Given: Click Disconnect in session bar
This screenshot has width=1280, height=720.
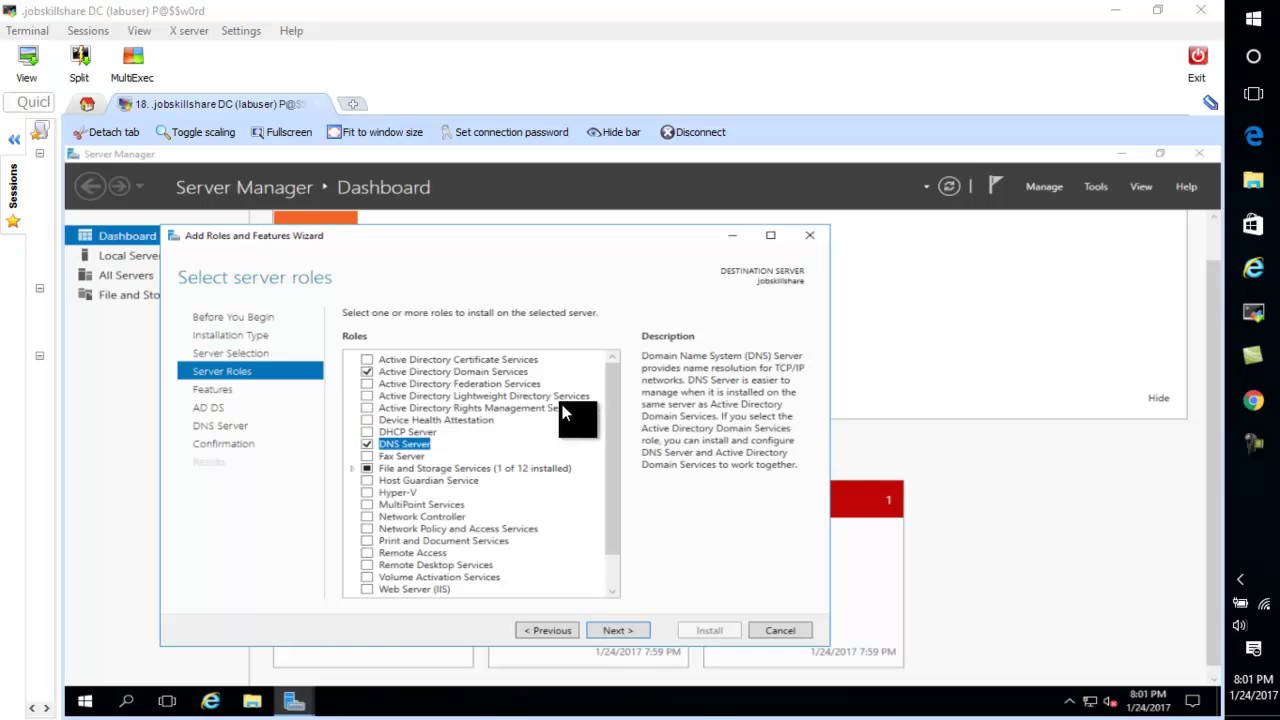Looking at the screenshot, I should (x=693, y=132).
